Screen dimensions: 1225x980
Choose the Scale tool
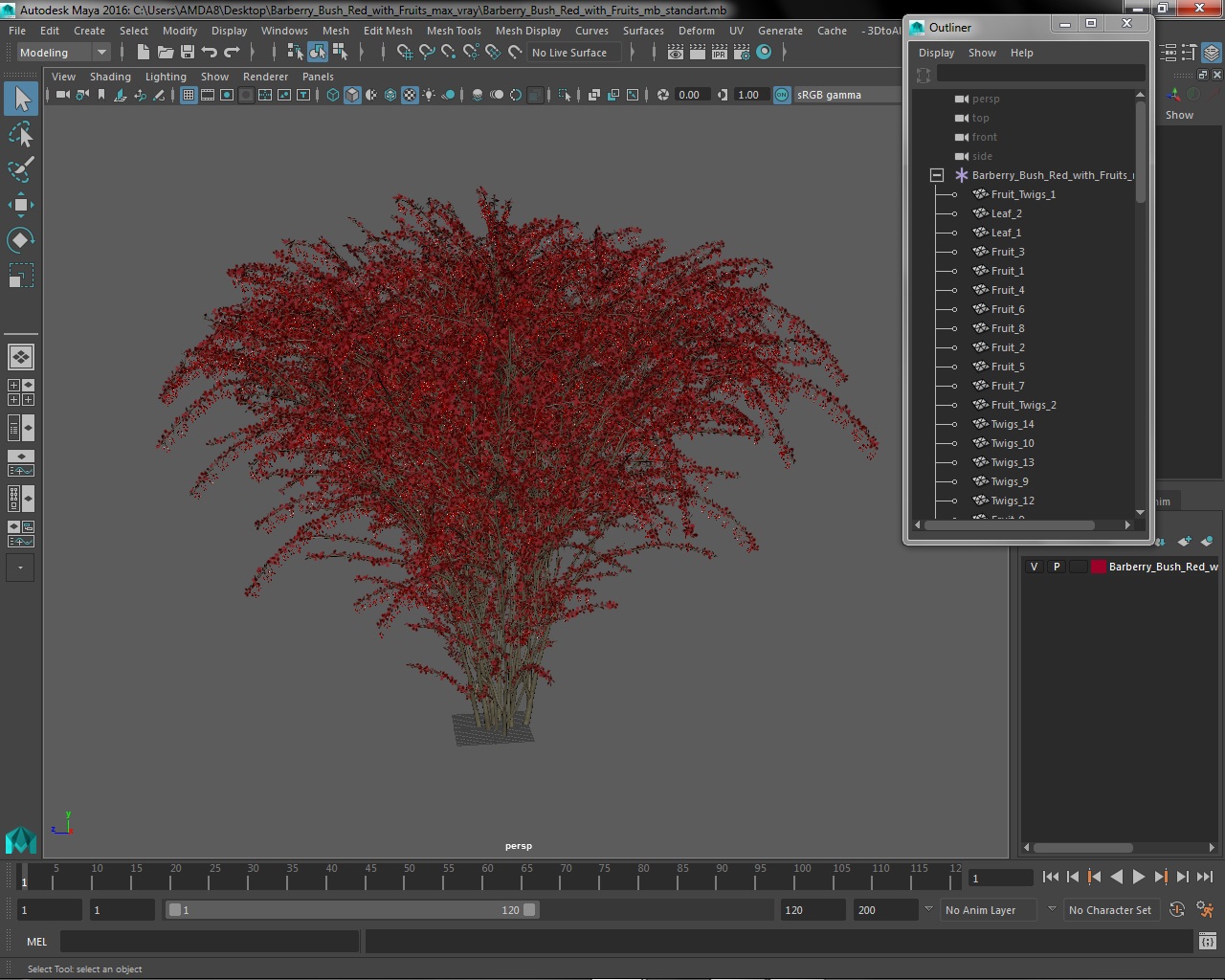pyautogui.click(x=21, y=276)
